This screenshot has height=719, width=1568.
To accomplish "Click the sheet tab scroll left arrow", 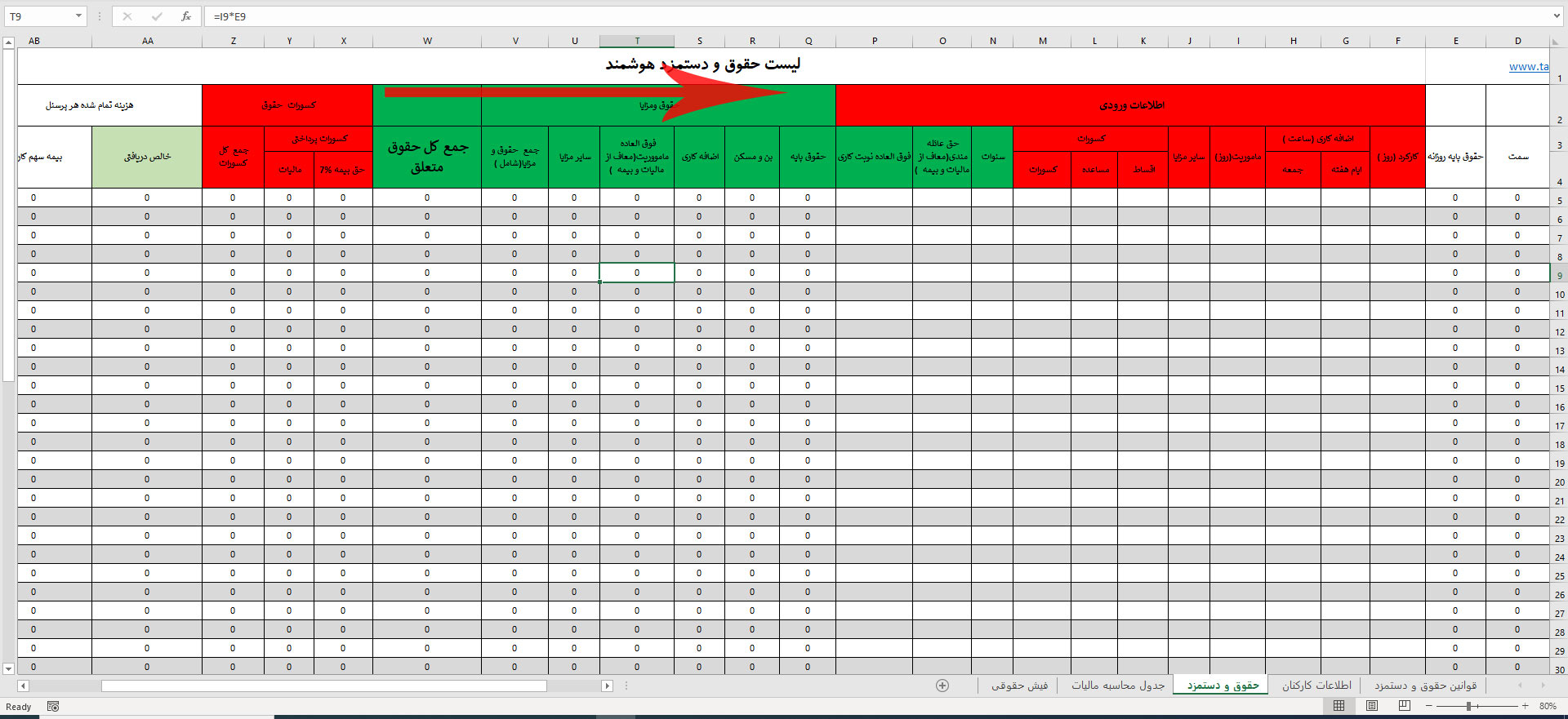I will 1519,686.
